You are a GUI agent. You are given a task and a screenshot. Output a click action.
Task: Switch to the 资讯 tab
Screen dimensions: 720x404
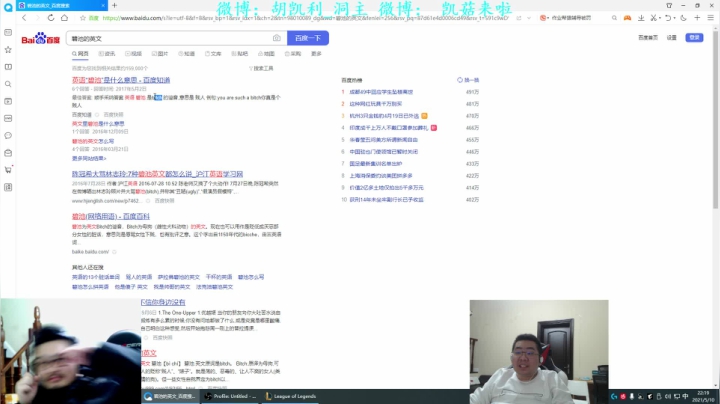[107, 54]
